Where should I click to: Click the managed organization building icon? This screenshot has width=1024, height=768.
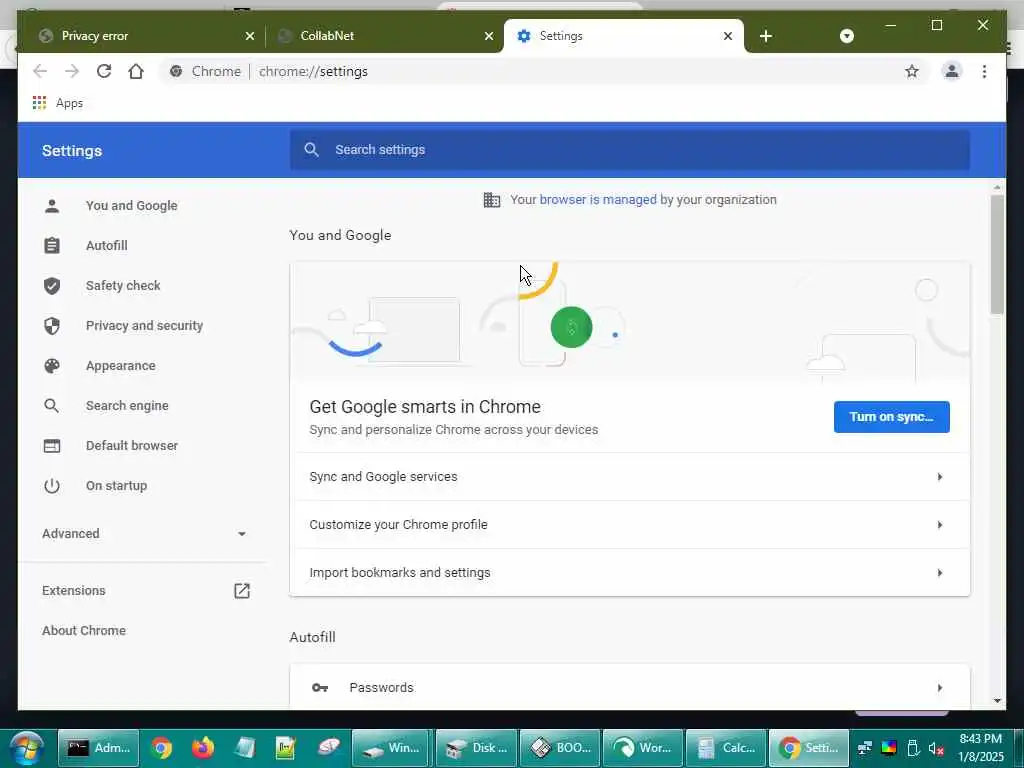[492, 200]
